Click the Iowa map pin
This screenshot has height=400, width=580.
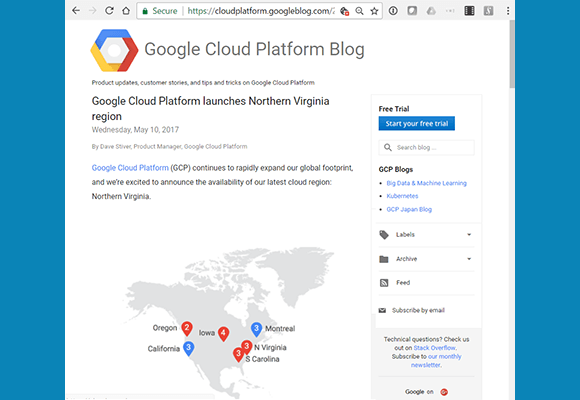223,334
